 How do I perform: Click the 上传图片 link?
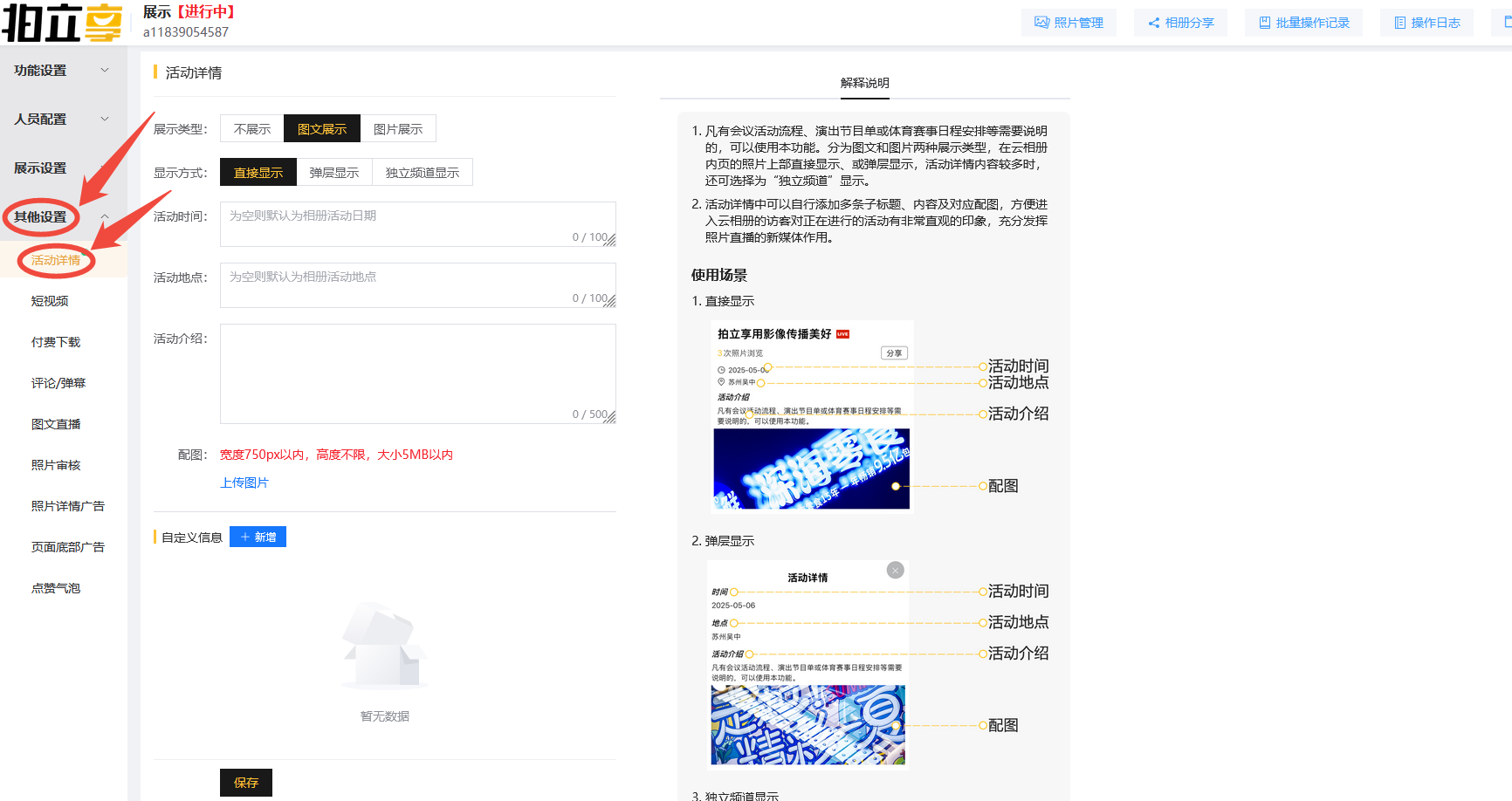click(244, 483)
